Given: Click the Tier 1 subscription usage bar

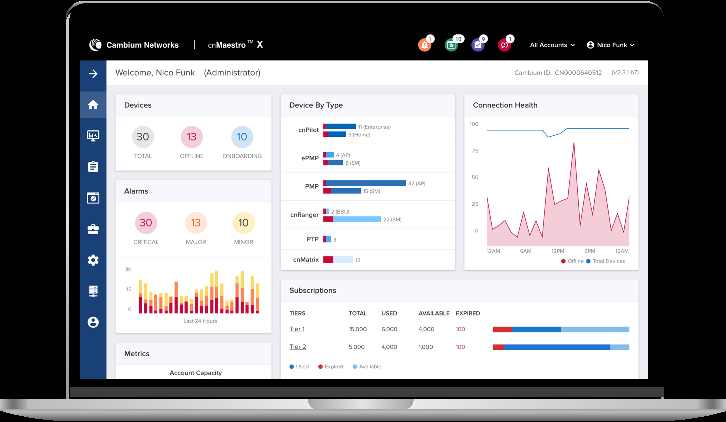Looking at the screenshot, I should [560, 328].
